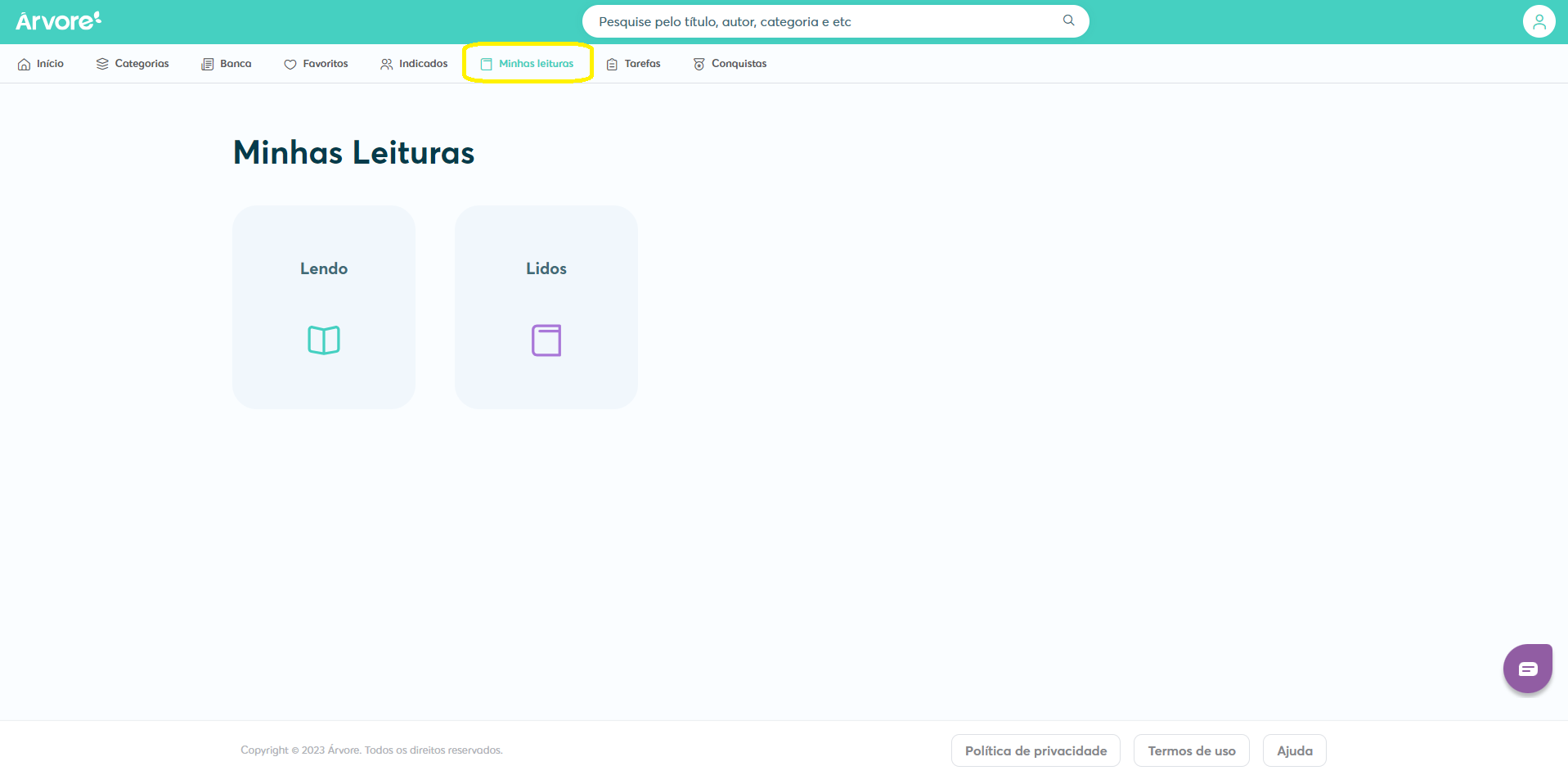
Task: Click the Categorias stack icon
Action: 102,64
